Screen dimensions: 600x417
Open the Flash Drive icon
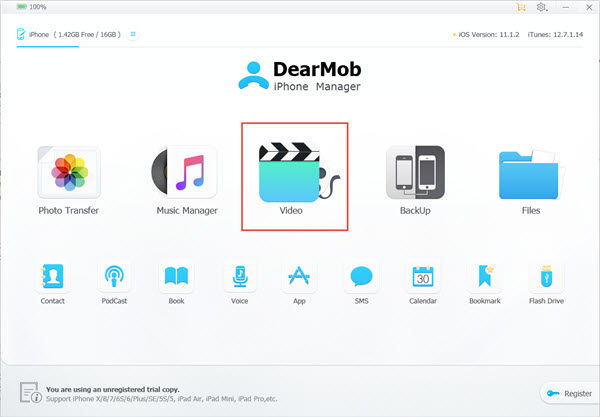pos(546,276)
